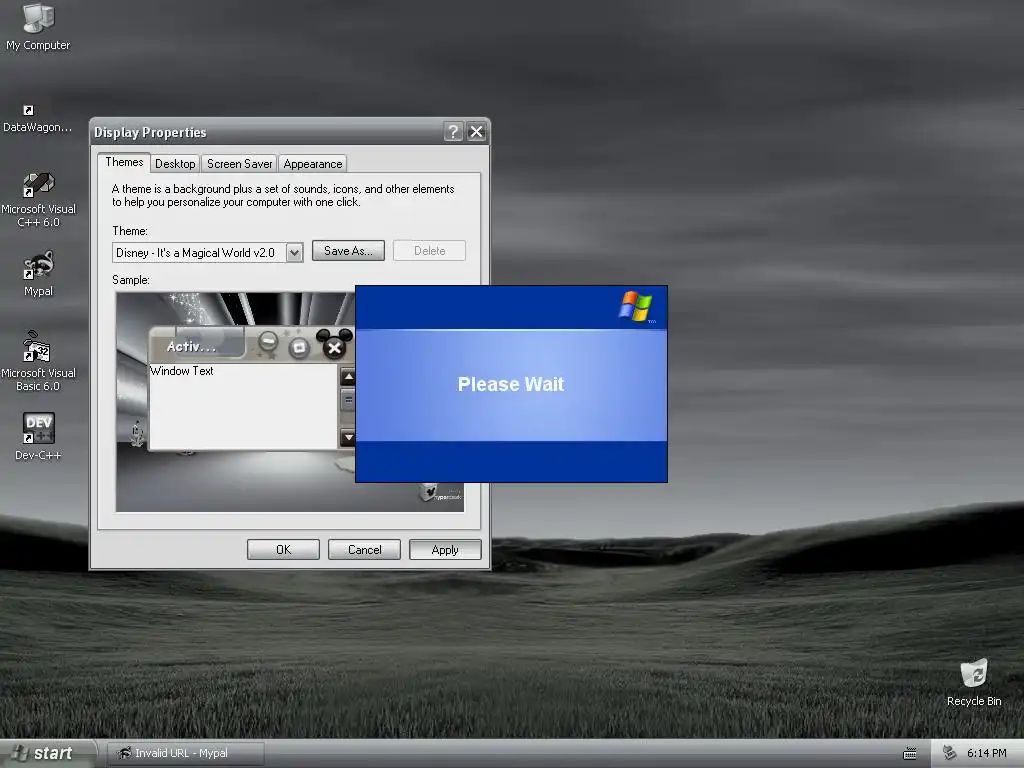Select the Recycle Bin icon
Image resolution: width=1024 pixels, height=768 pixels.
tap(974, 682)
